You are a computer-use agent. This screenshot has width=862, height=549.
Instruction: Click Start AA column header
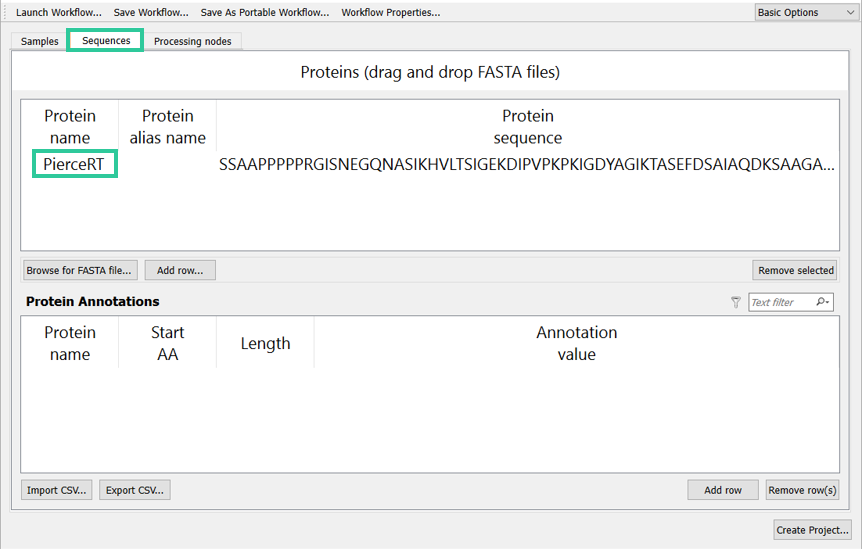click(x=168, y=343)
